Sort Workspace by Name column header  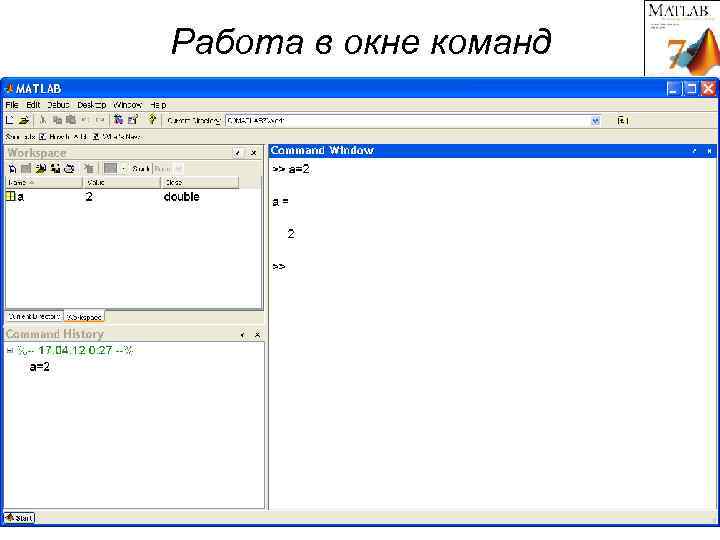(44, 182)
